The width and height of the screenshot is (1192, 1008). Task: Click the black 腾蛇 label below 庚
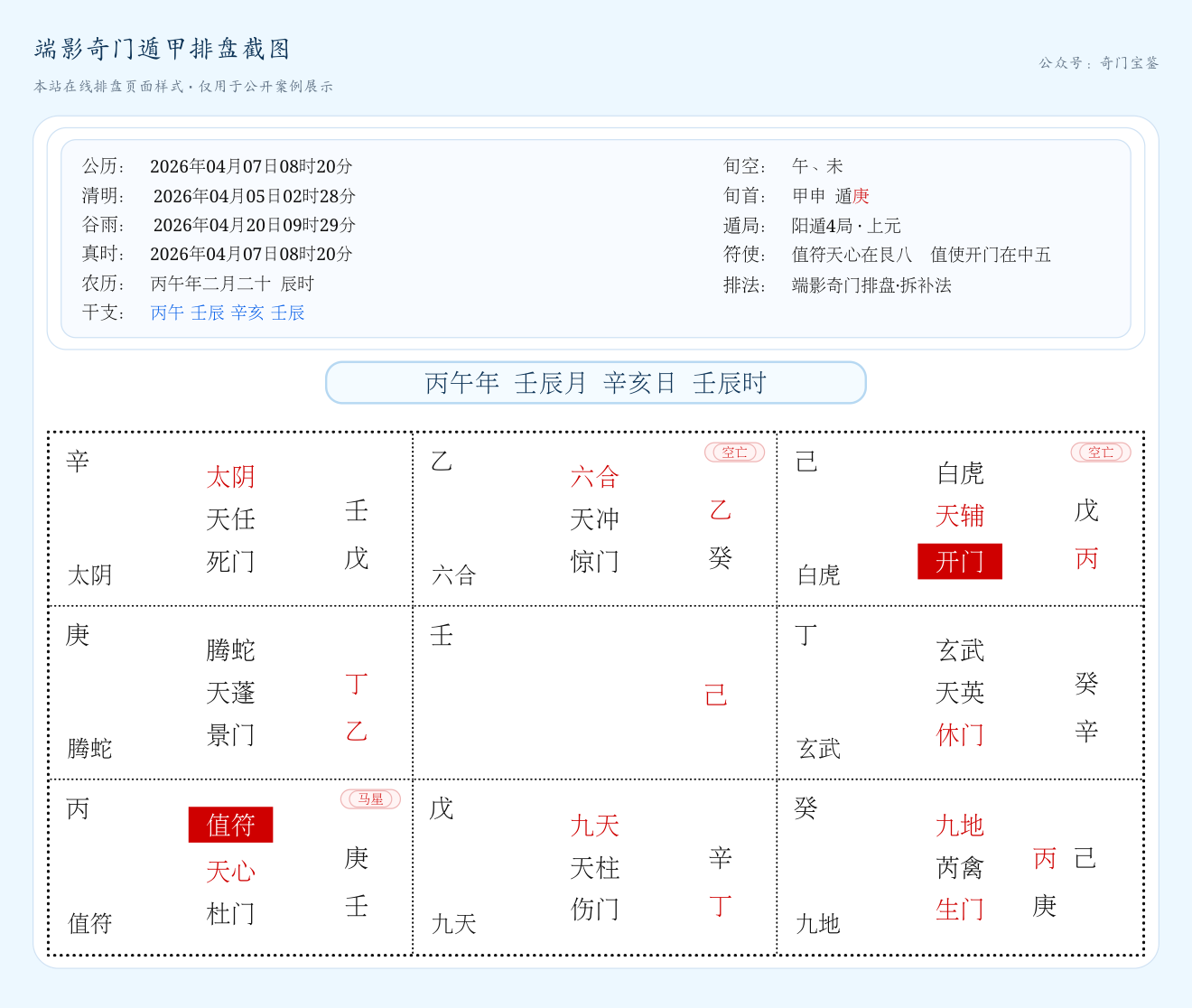[90, 749]
